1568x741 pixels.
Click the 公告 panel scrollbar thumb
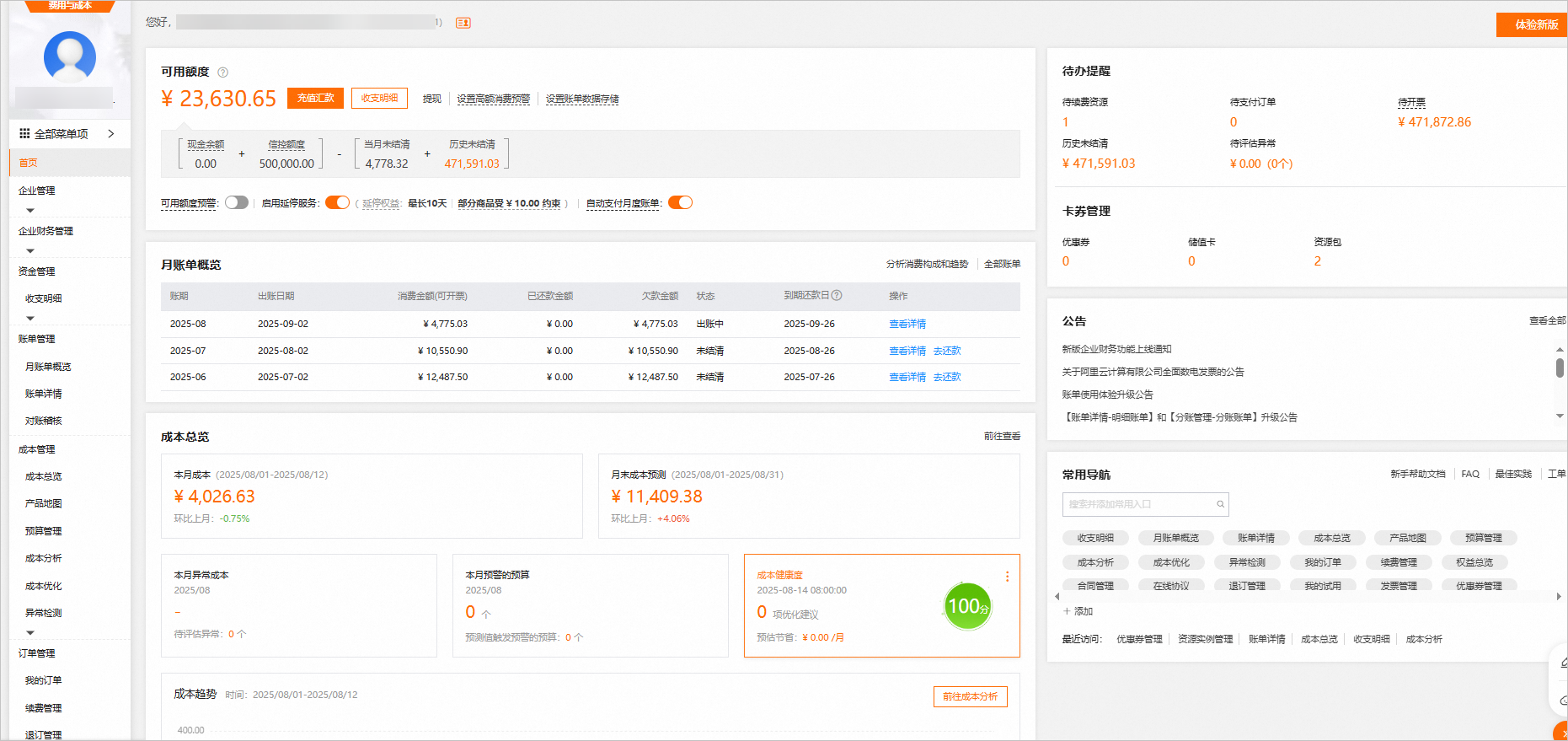[x=1560, y=368]
